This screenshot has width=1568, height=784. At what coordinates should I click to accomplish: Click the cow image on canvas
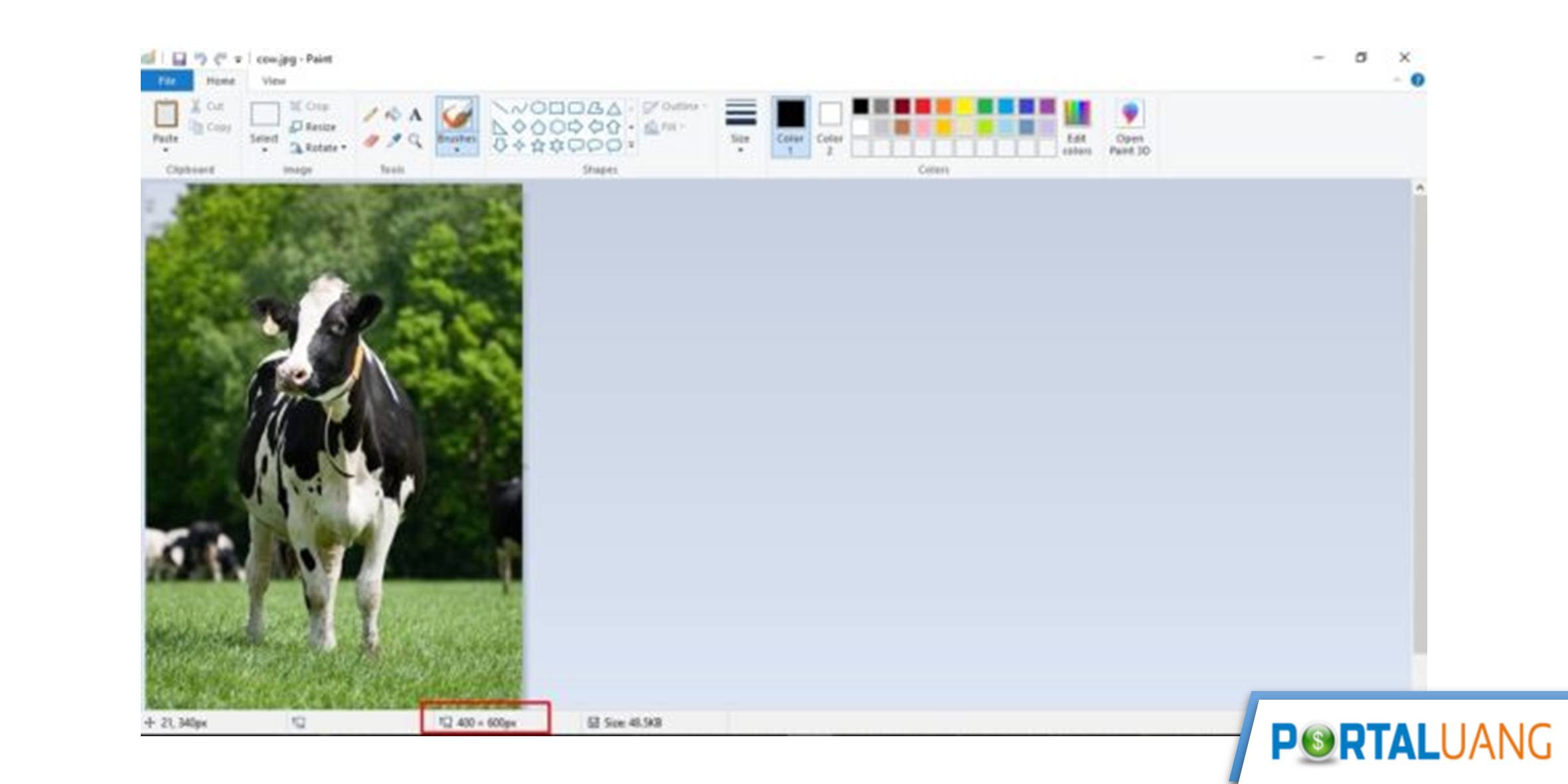point(334,447)
